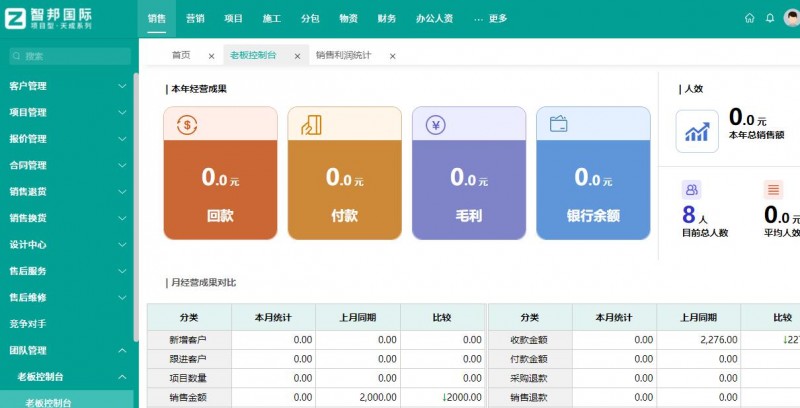Open the 毛利 summary card

(469, 173)
